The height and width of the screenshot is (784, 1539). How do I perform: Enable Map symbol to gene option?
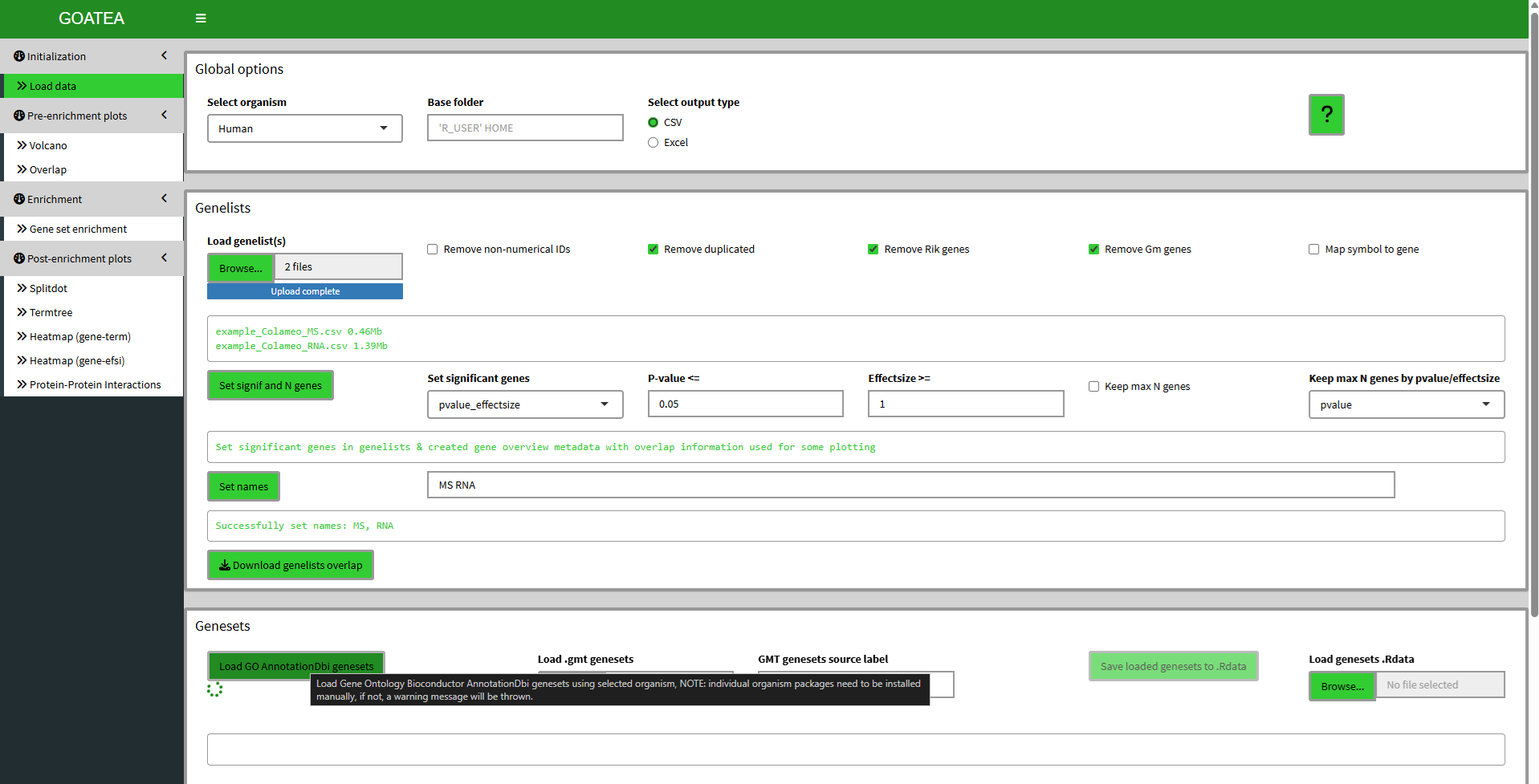[x=1313, y=250]
